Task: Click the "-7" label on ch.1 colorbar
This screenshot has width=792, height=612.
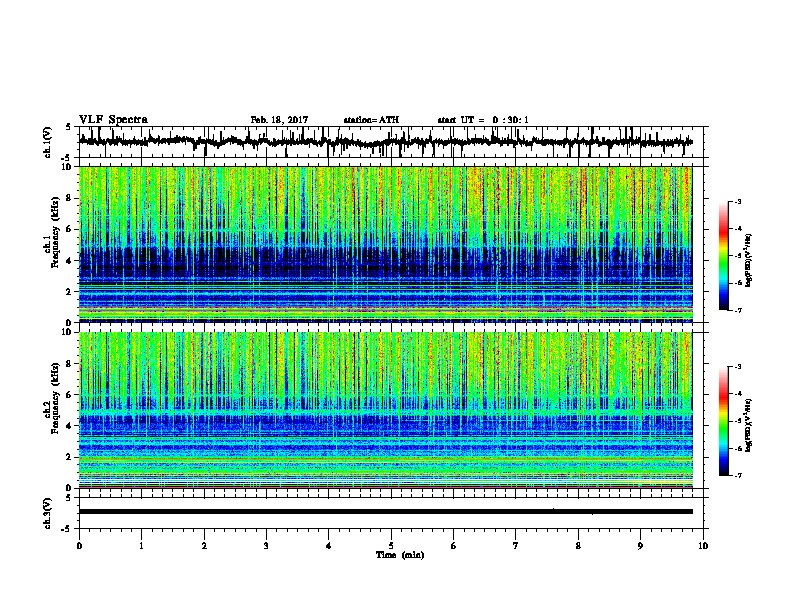Action: point(737,310)
